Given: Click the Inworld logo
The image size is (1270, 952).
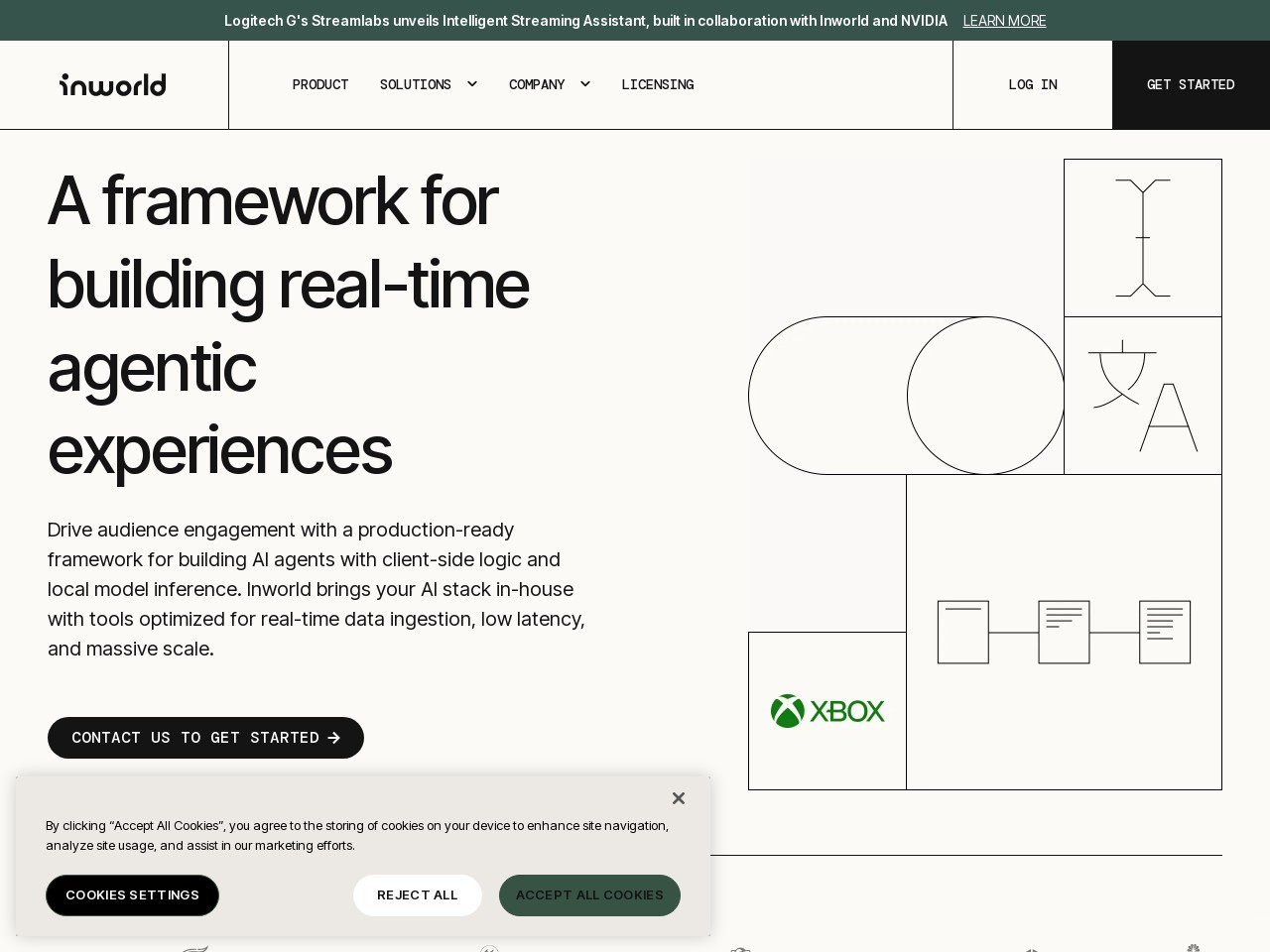Looking at the screenshot, I should click(113, 84).
